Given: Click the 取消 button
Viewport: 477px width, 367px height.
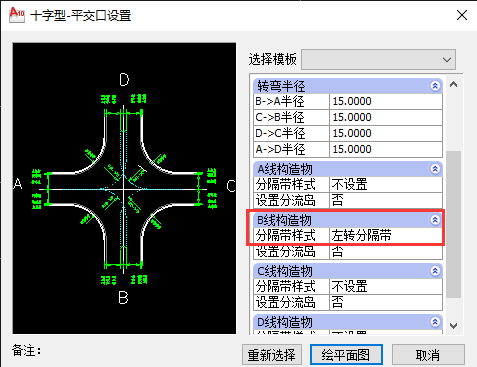Looking at the screenshot, I should [x=428, y=355].
